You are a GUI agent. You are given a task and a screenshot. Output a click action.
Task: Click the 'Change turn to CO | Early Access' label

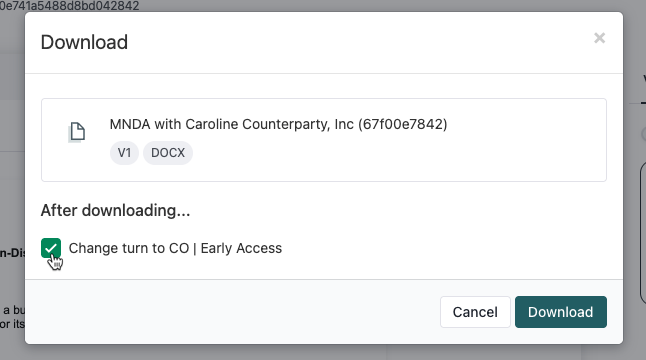(176, 248)
